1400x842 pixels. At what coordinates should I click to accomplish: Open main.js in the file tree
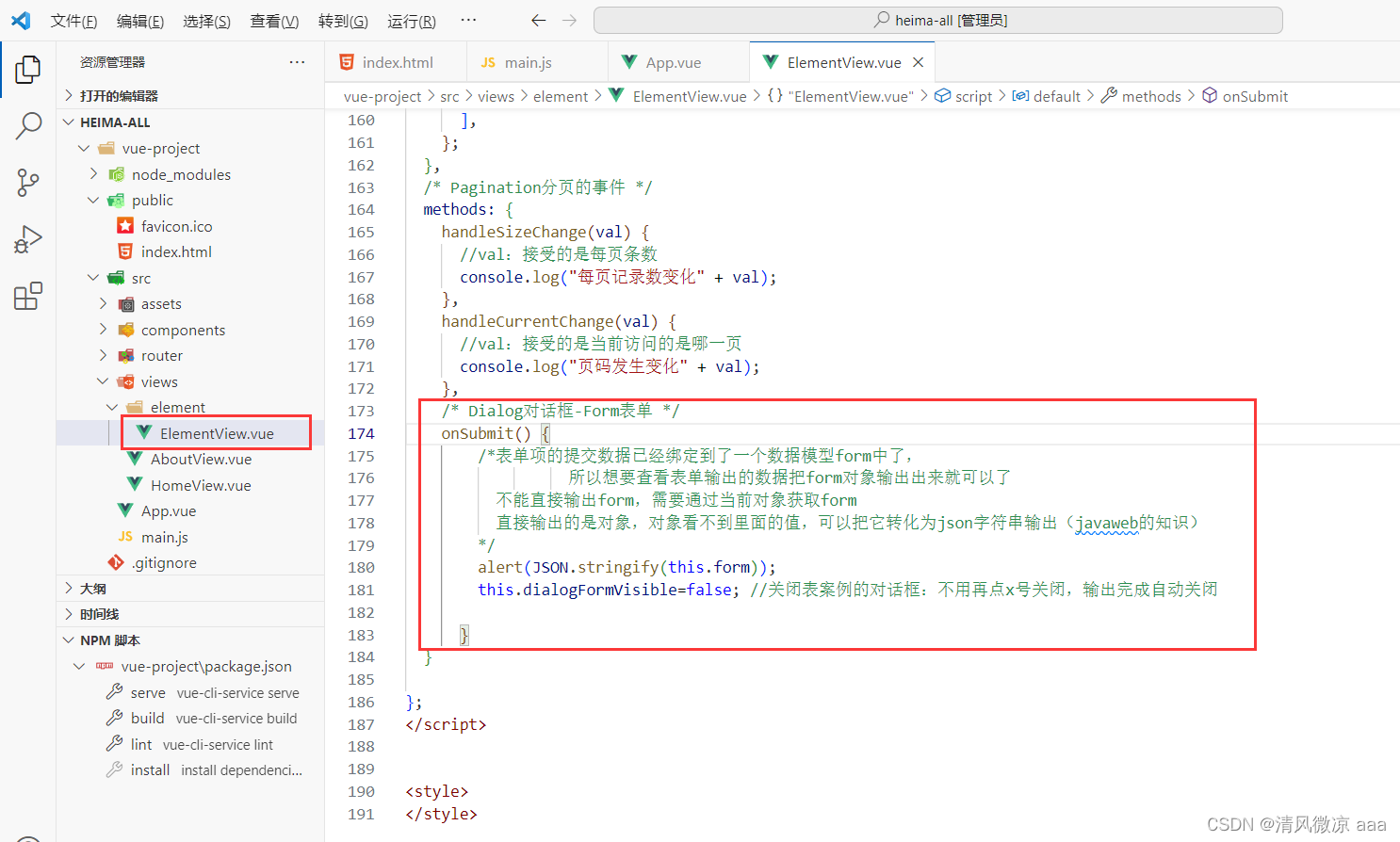(164, 537)
